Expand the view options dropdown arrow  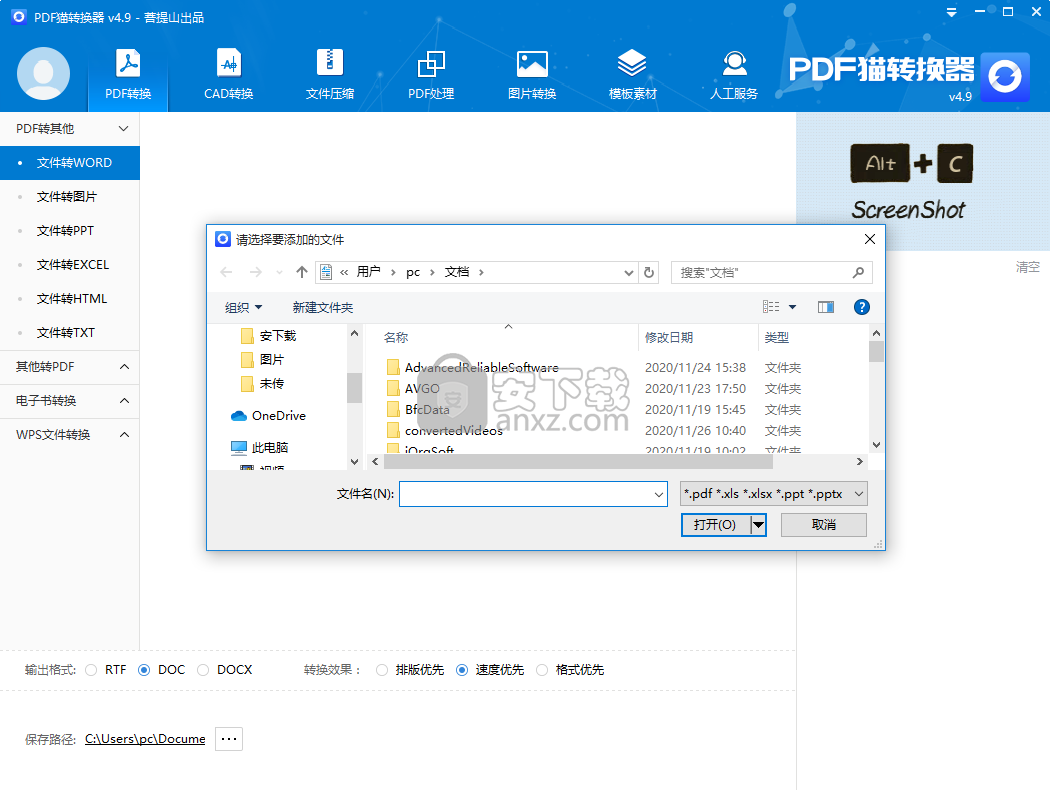pyautogui.click(x=792, y=307)
